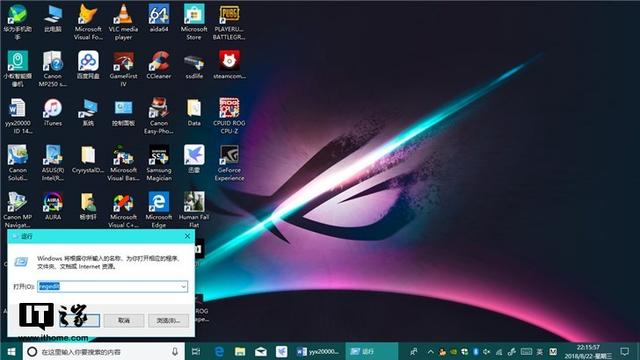Select the AURA desktop shortcut
This screenshot has height=360, width=640.
click(x=53, y=206)
